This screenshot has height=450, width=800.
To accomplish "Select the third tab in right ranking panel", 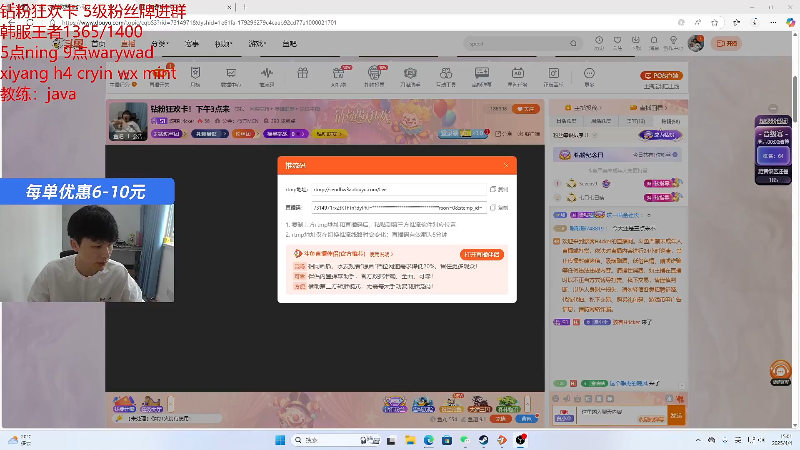I will click(x=636, y=121).
